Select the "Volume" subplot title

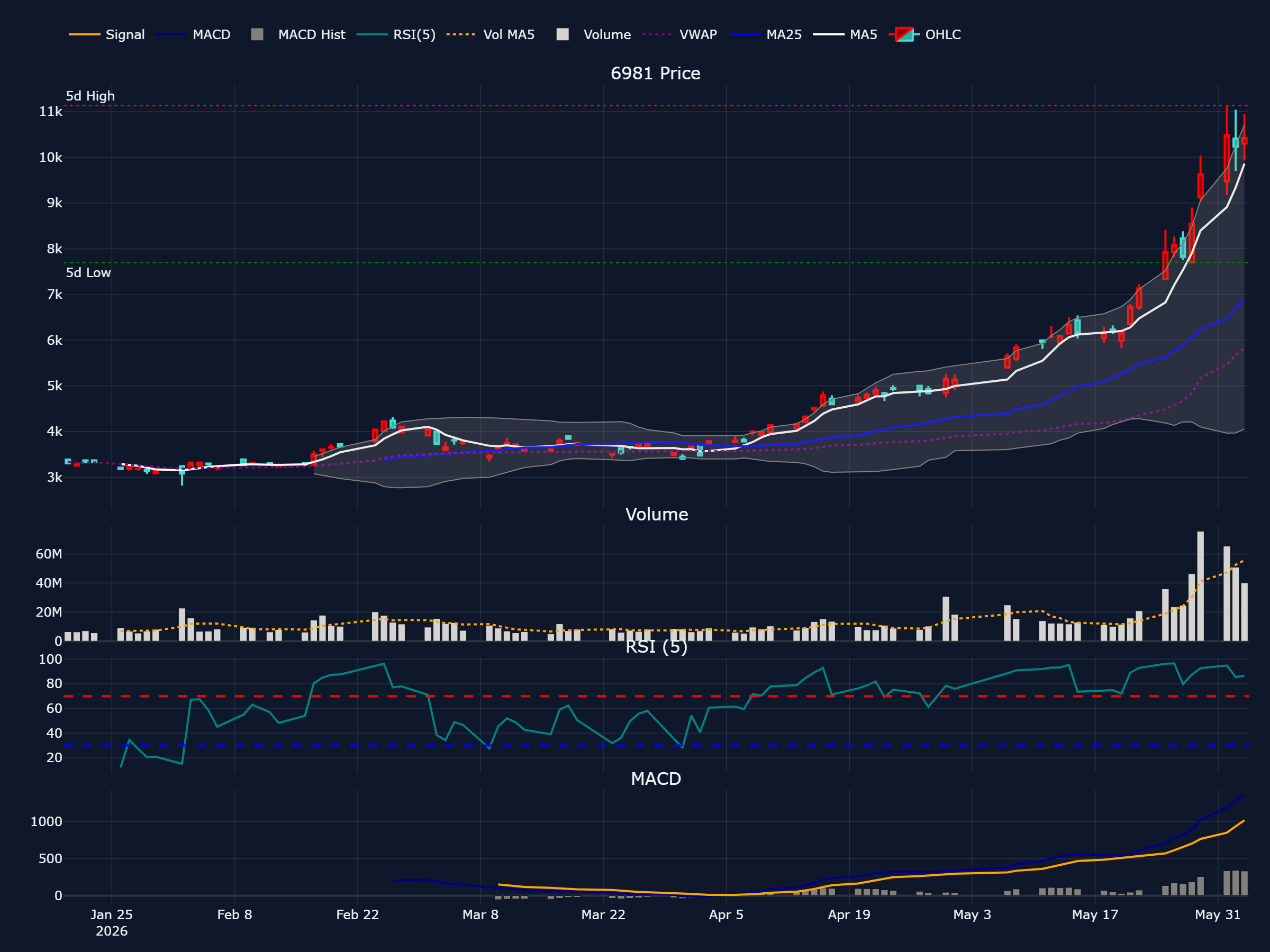[x=656, y=514]
